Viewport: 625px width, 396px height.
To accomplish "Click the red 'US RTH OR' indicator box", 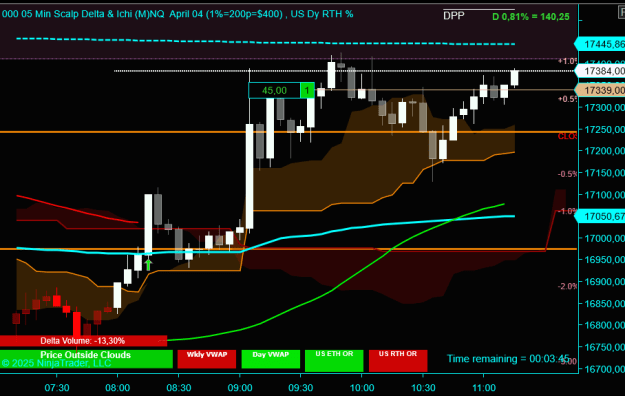I will pyautogui.click(x=398, y=360).
